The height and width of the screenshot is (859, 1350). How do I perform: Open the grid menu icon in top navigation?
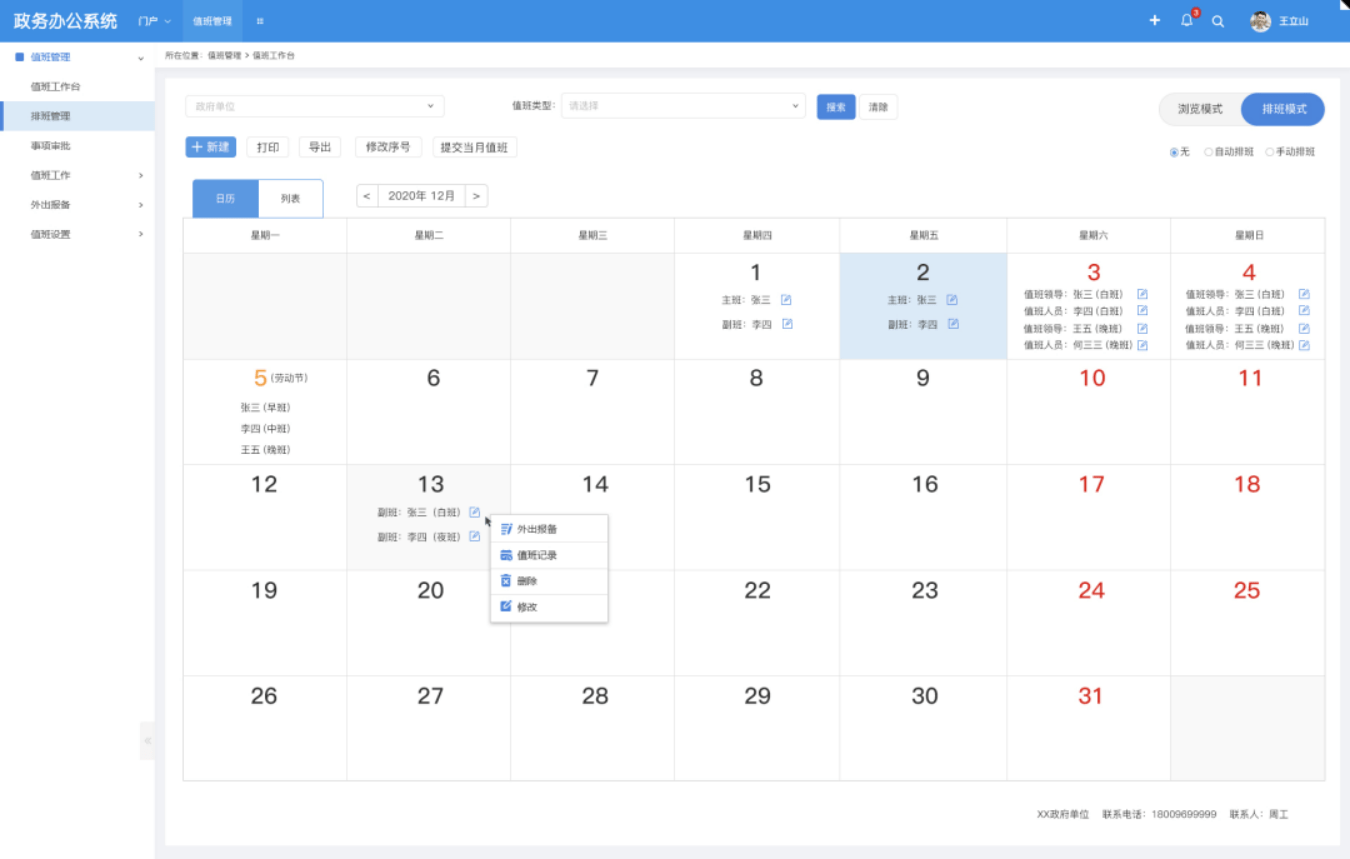(260, 21)
